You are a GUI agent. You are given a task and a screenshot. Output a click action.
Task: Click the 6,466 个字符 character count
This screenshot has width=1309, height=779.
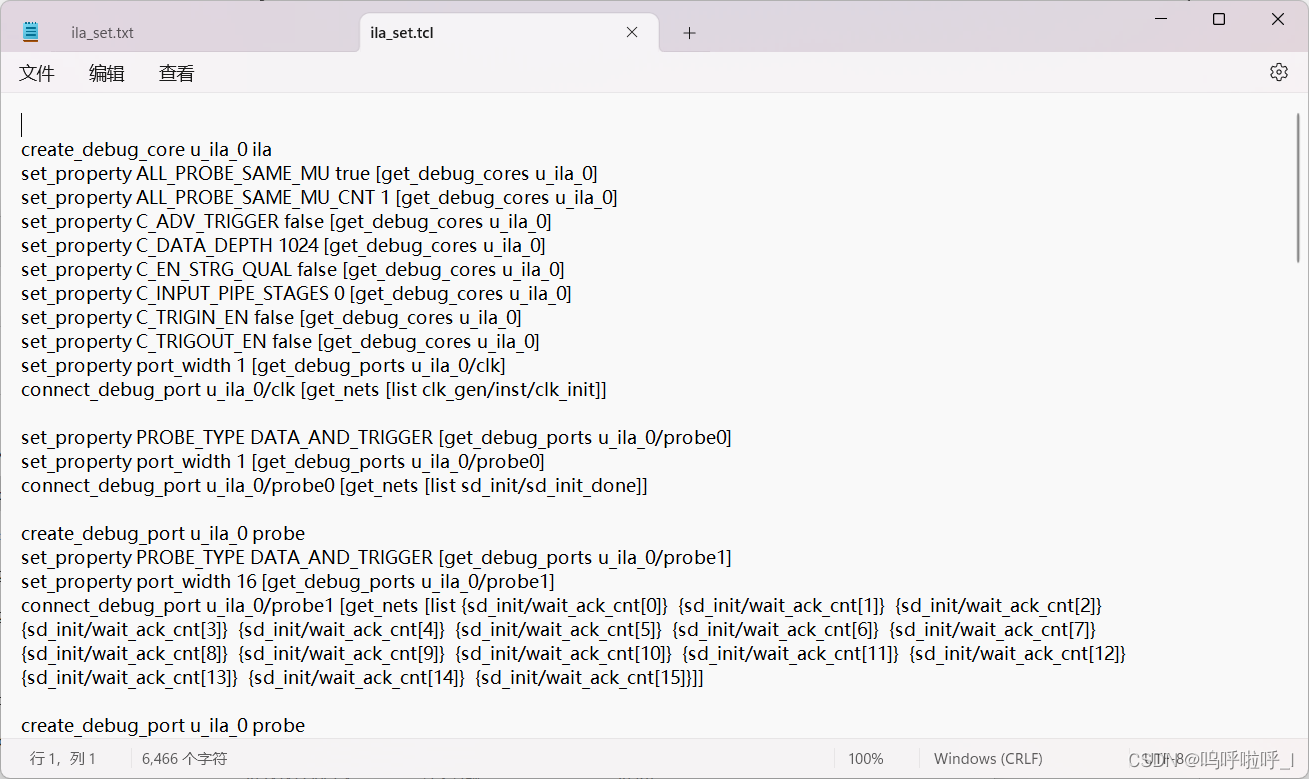point(185,759)
